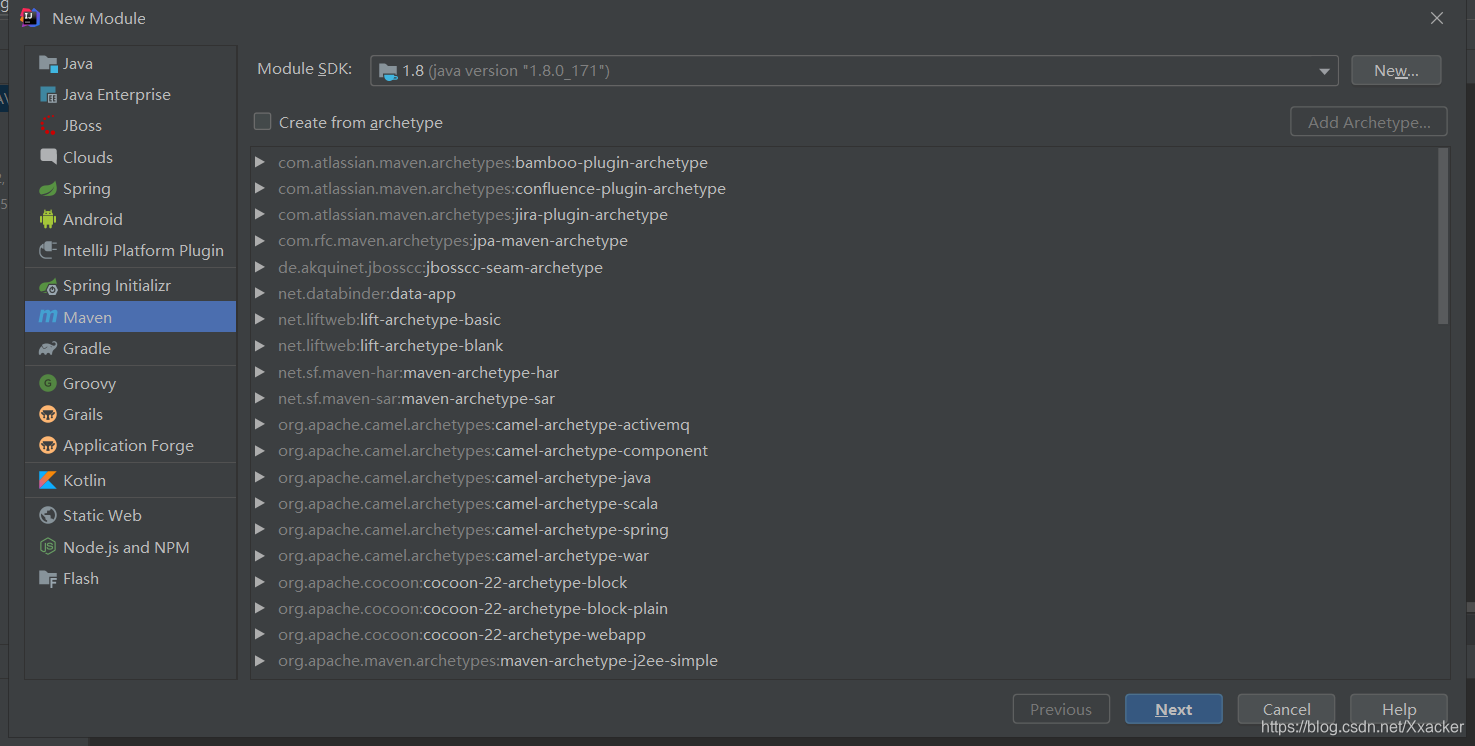Click the Static Web globe icon
This screenshot has width=1475, height=746.
(x=48, y=515)
